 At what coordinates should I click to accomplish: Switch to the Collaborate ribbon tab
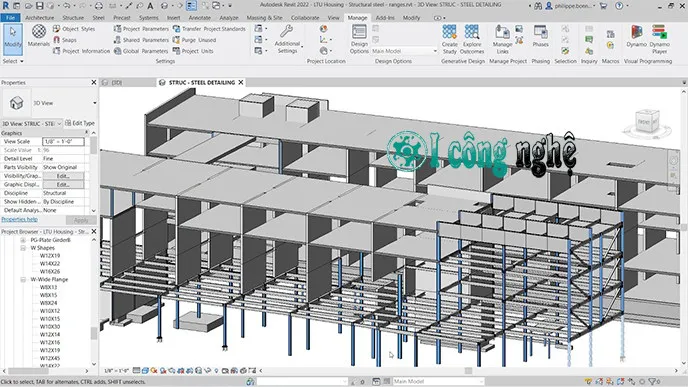(305, 18)
